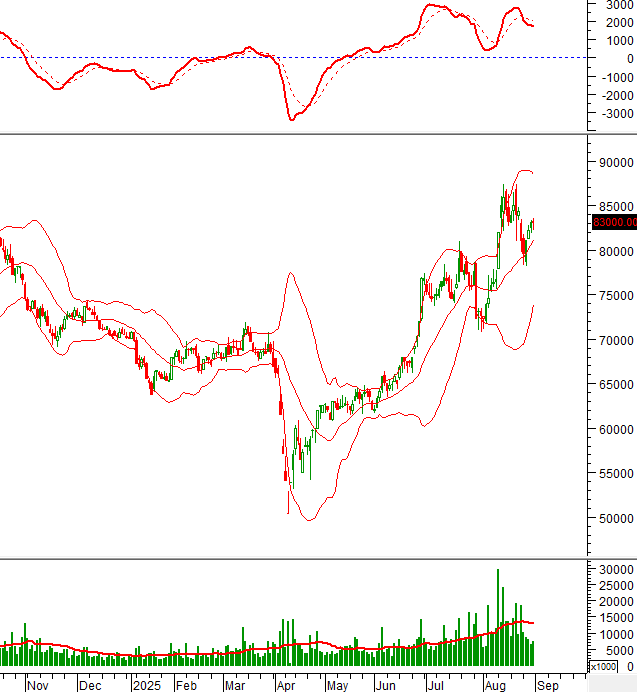This screenshot has width=637, height=692.
Task: Click the -3000 indicator axis label
Action: click(x=618, y=114)
